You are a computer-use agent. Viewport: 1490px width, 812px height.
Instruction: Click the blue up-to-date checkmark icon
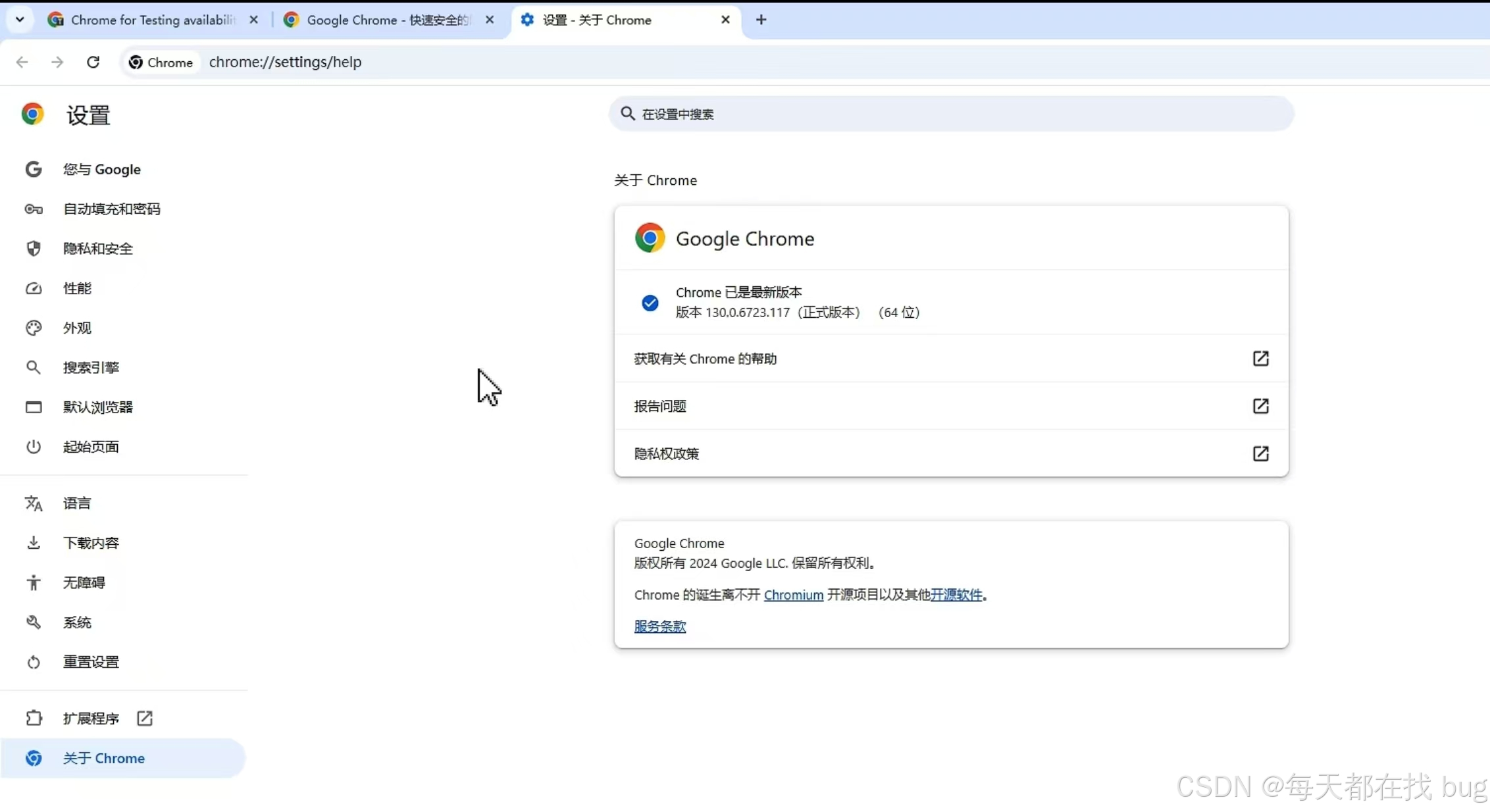(x=650, y=303)
